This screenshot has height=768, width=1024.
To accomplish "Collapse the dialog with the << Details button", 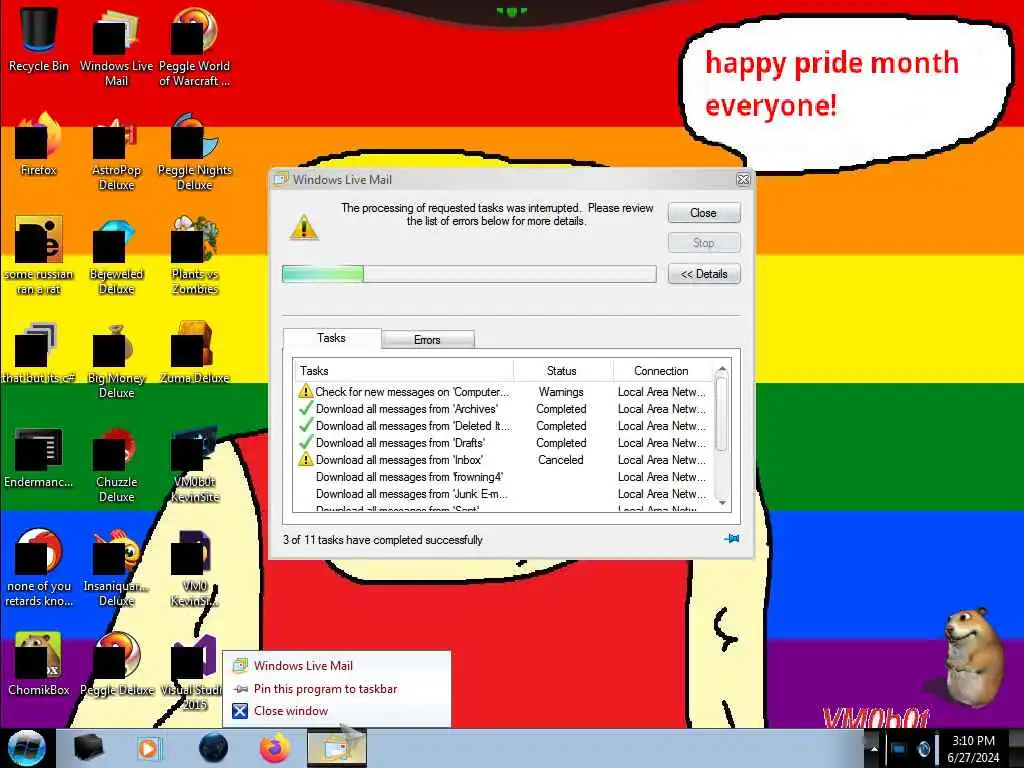I will point(704,274).
